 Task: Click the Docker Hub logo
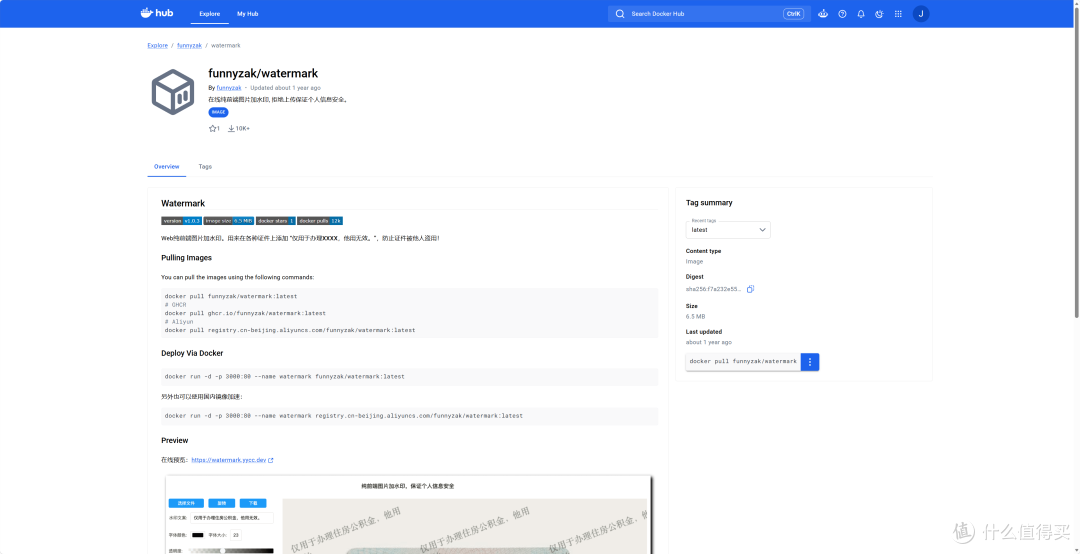[156, 13]
